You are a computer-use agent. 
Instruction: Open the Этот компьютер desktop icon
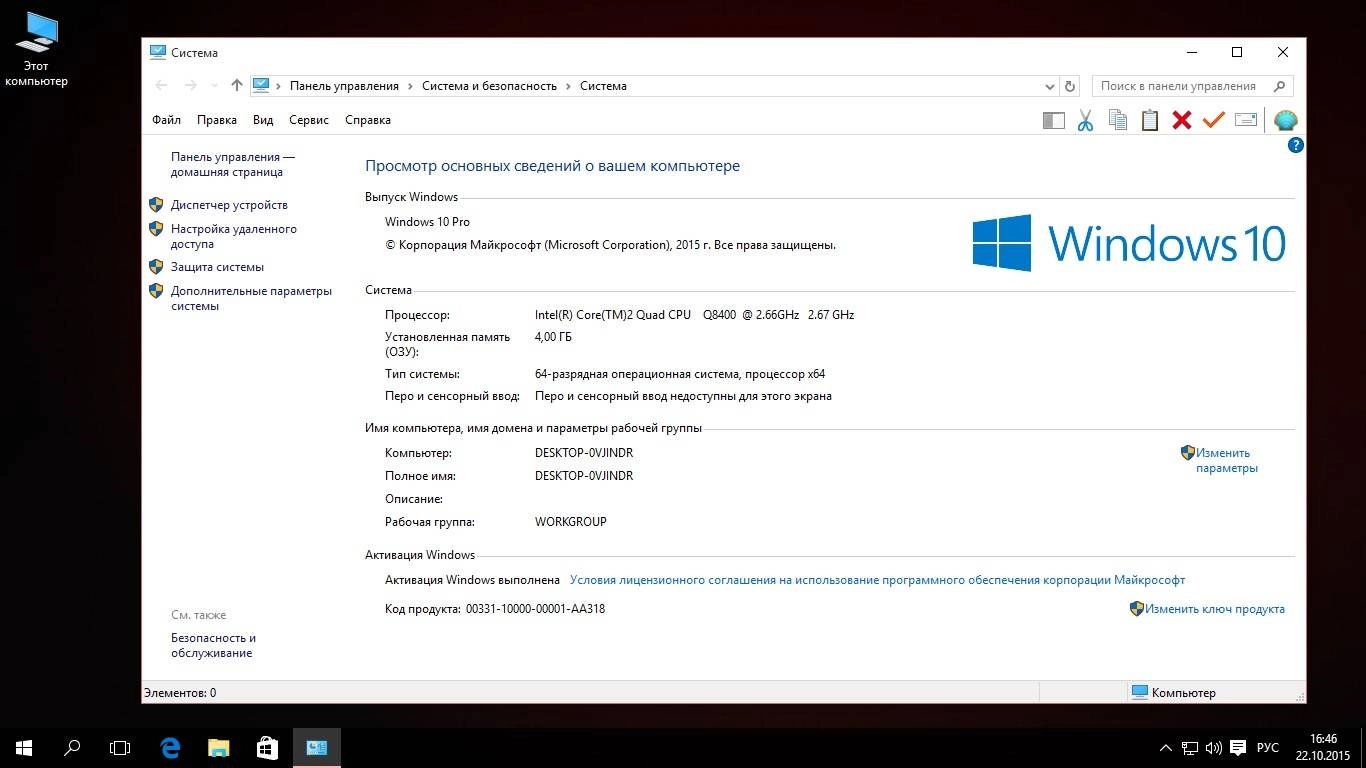point(37,48)
